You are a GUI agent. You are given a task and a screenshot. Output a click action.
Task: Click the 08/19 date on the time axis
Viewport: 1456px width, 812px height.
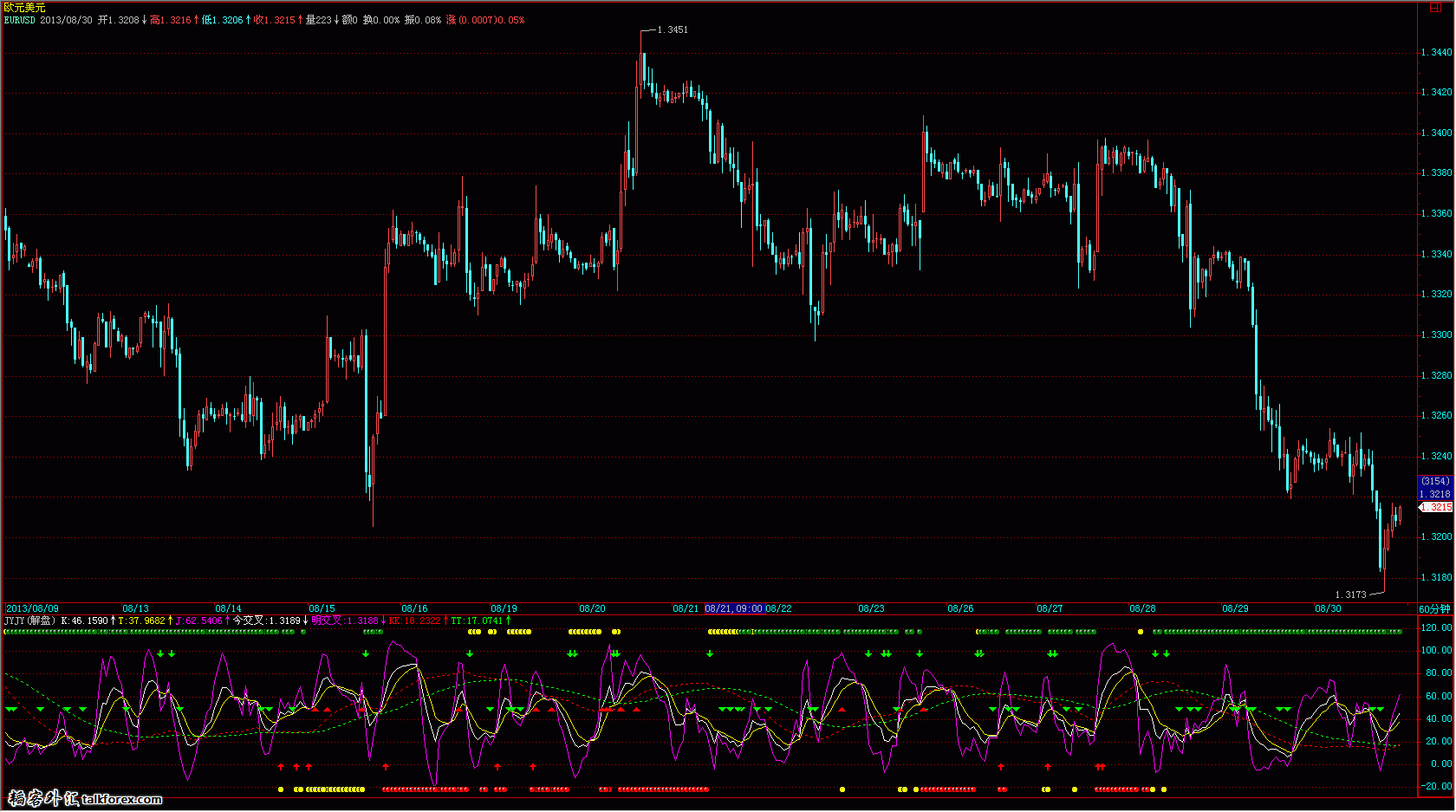tap(504, 608)
